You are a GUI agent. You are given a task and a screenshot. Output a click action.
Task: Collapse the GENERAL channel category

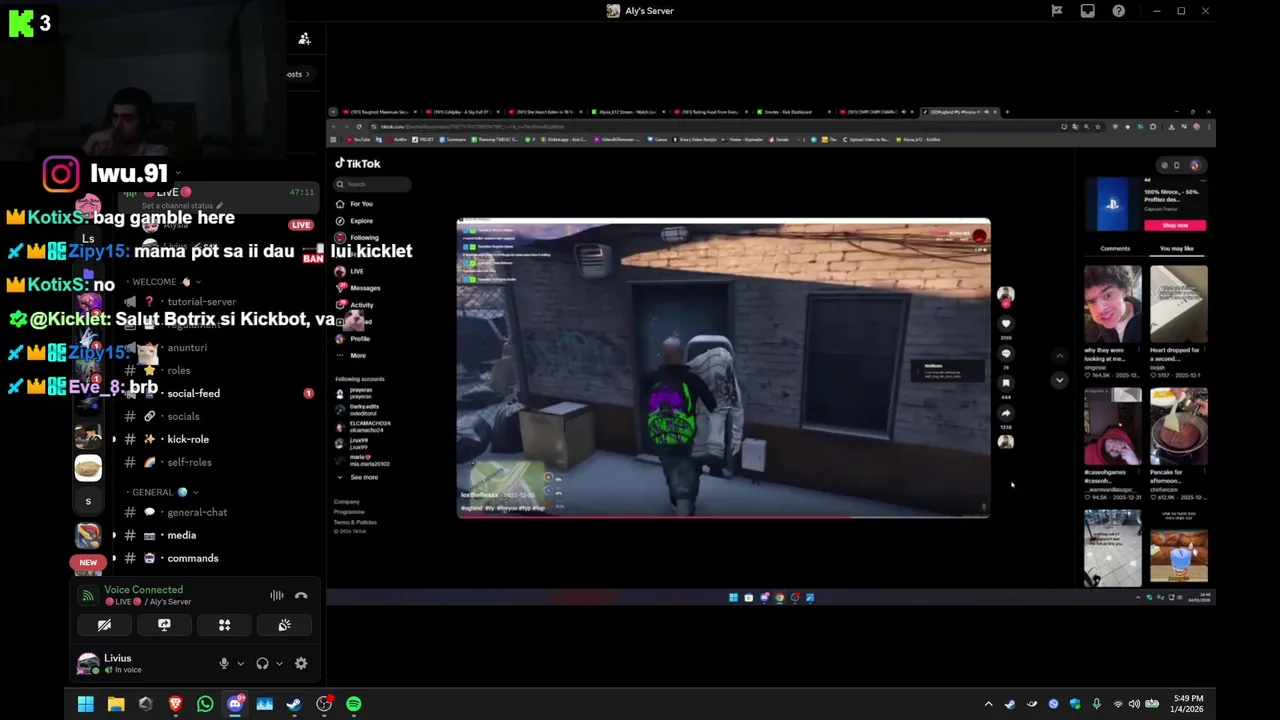(166, 492)
